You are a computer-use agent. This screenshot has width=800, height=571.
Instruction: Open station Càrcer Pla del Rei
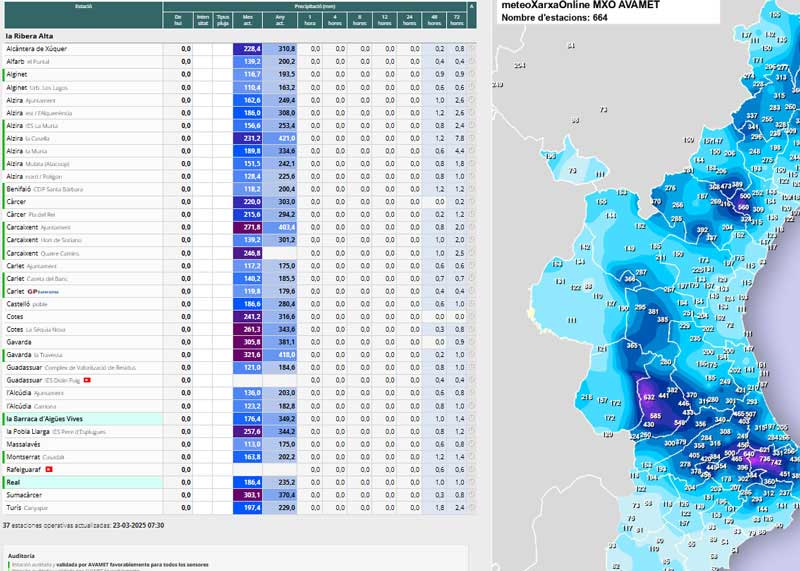31,215
